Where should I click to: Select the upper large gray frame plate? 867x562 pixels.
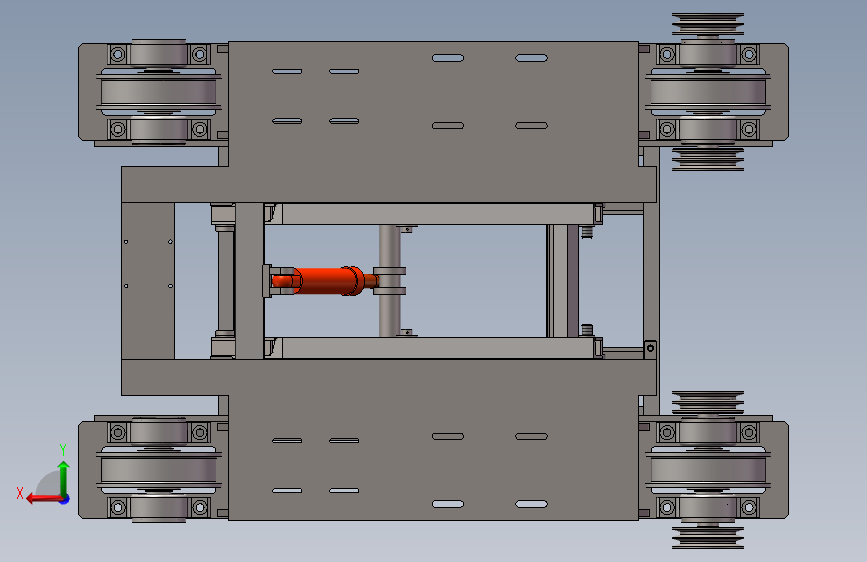click(433, 122)
